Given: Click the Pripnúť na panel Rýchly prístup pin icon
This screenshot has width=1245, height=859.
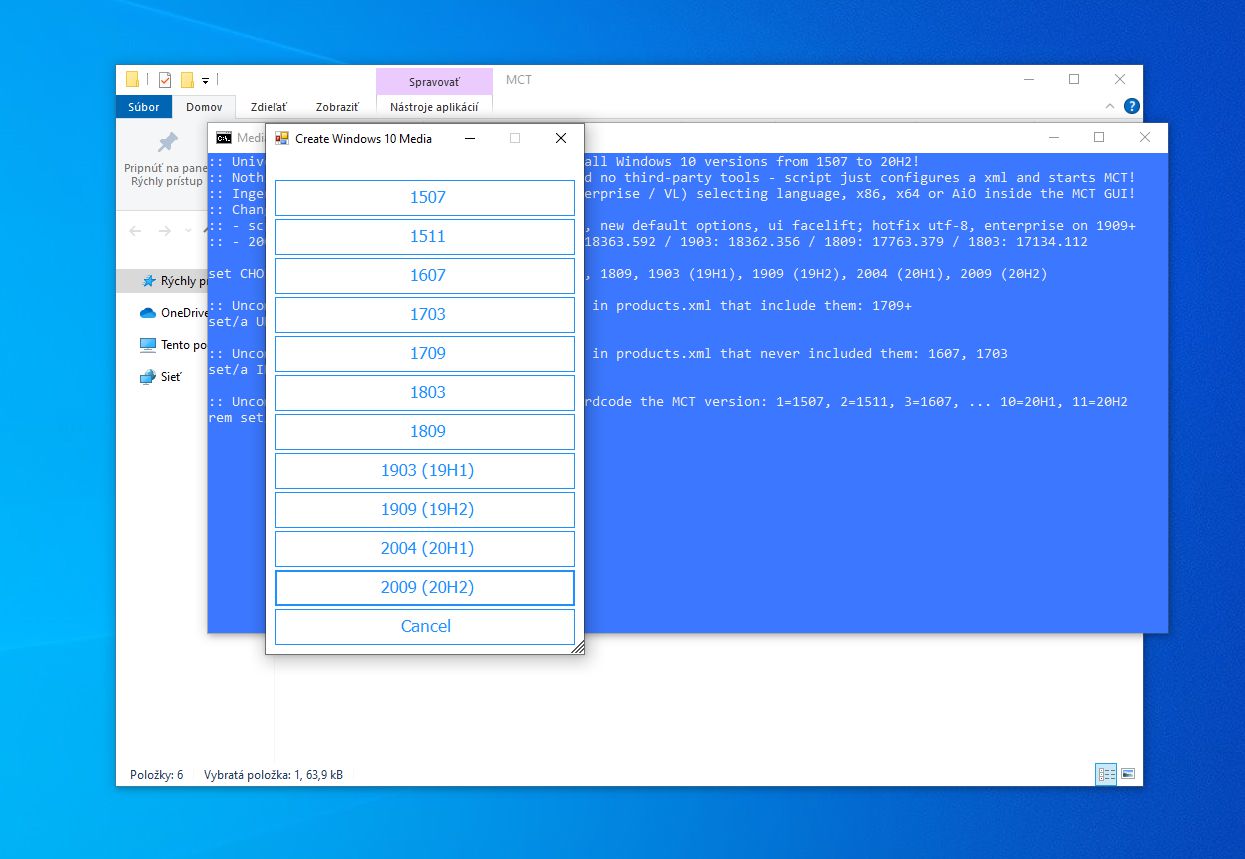Looking at the screenshot, I should pyautogui.click(x=168, y=142).
